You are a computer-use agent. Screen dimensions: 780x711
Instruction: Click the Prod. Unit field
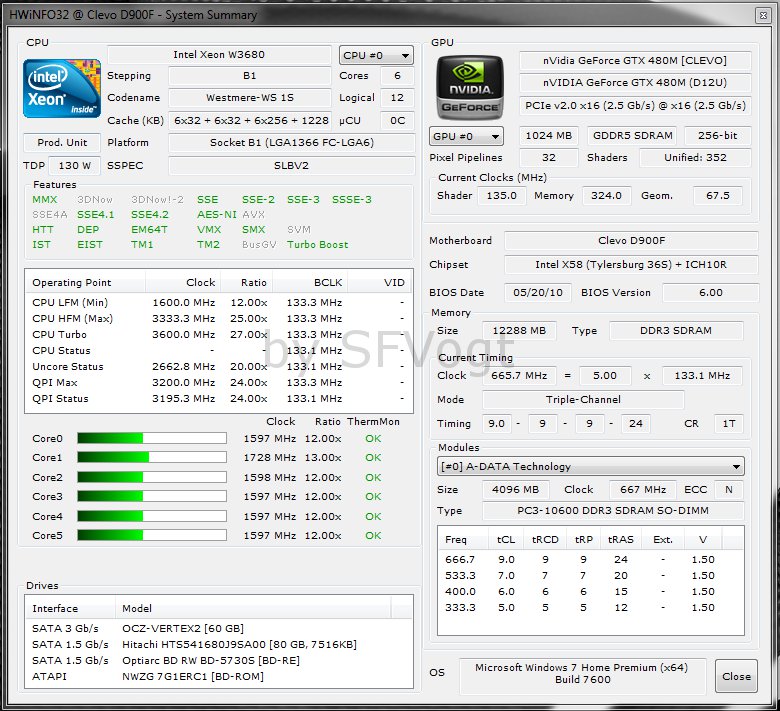pyautogui.click(x=62, y=142)
